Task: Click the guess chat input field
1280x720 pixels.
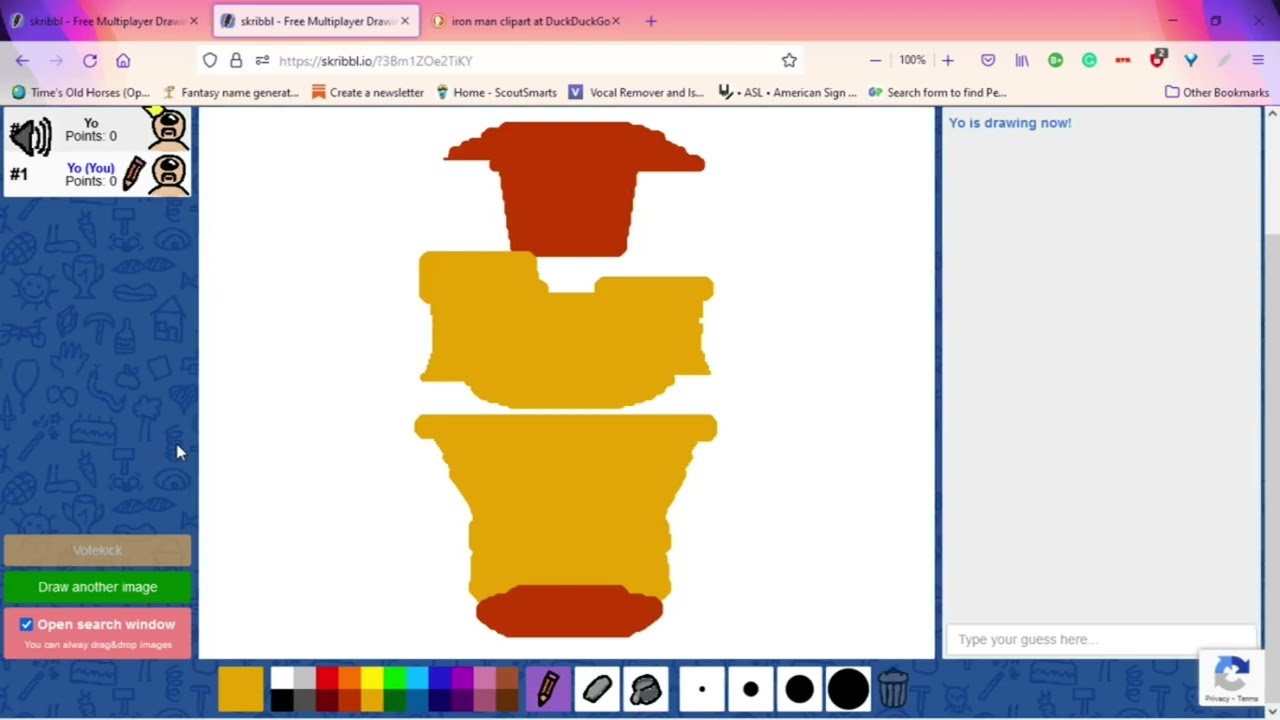Action: click(x=1101, y=639)
